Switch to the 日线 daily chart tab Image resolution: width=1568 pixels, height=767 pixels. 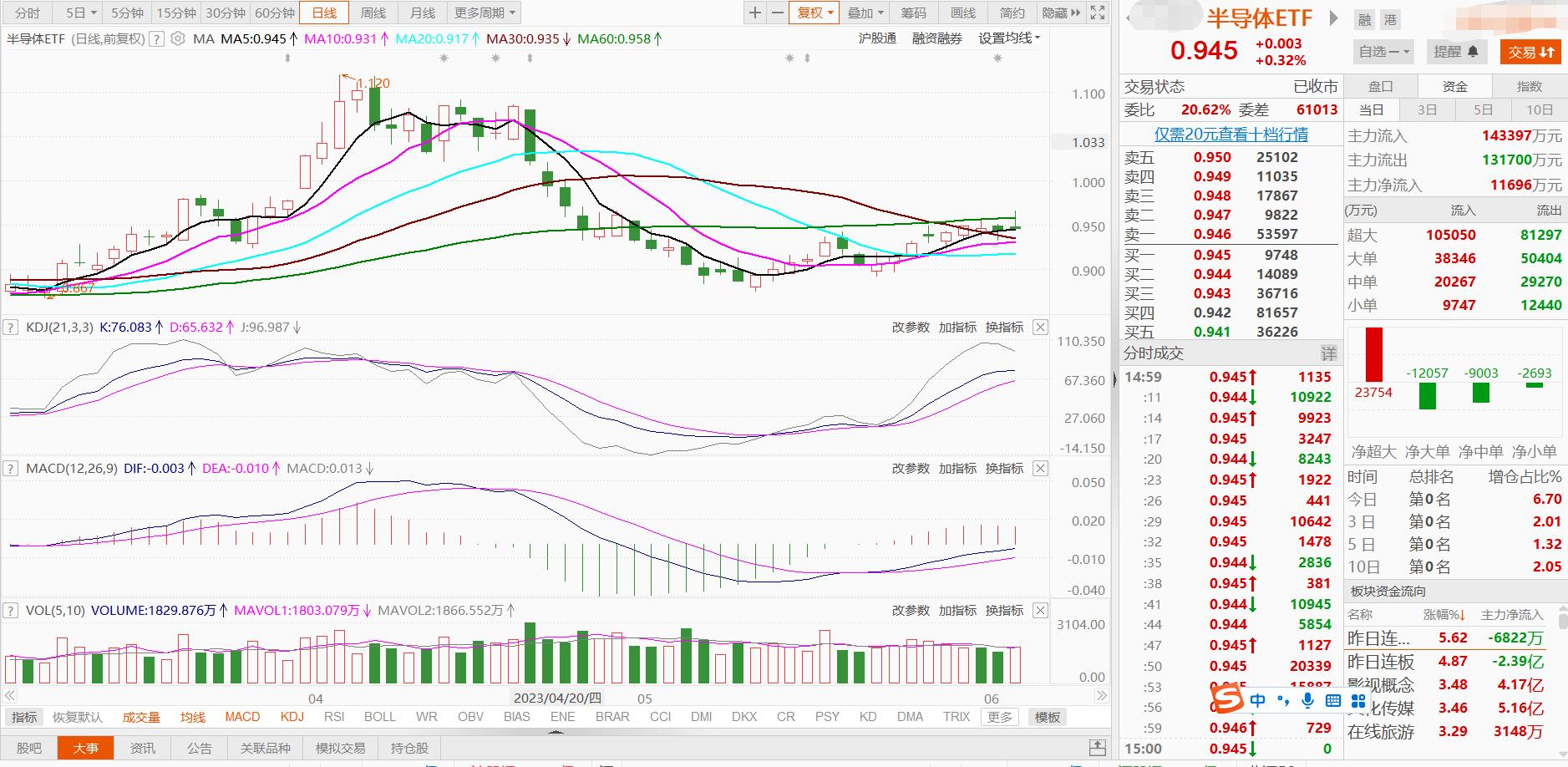point(324,13)
